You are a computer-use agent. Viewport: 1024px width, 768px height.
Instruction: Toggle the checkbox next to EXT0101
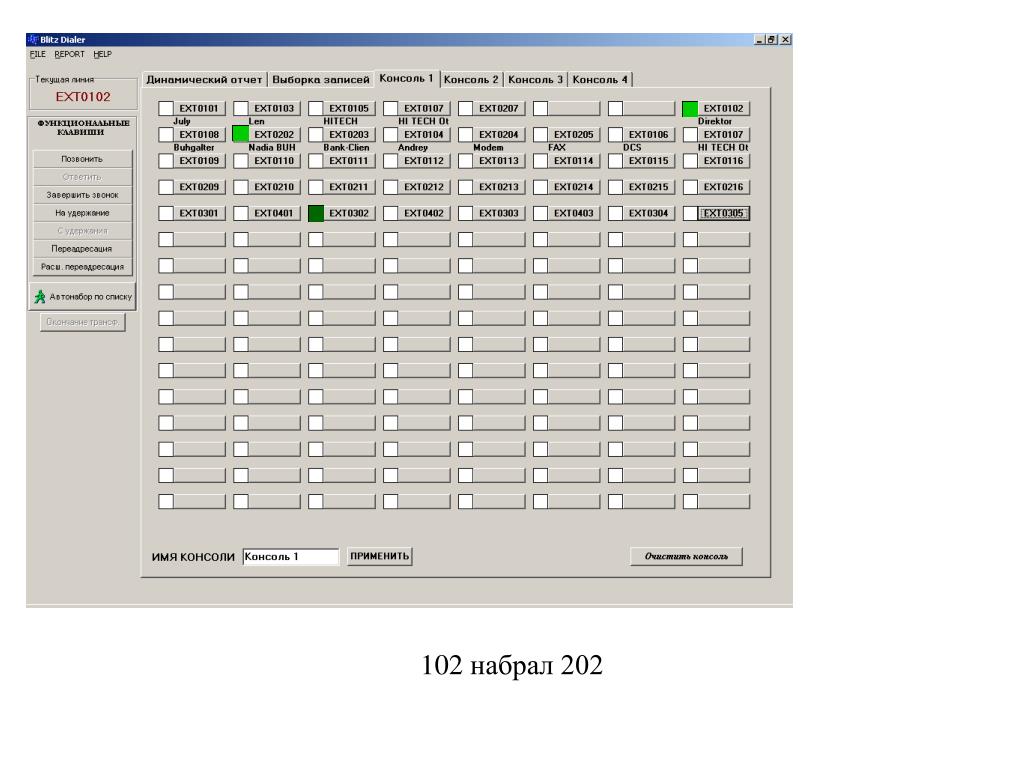[166, 108]
